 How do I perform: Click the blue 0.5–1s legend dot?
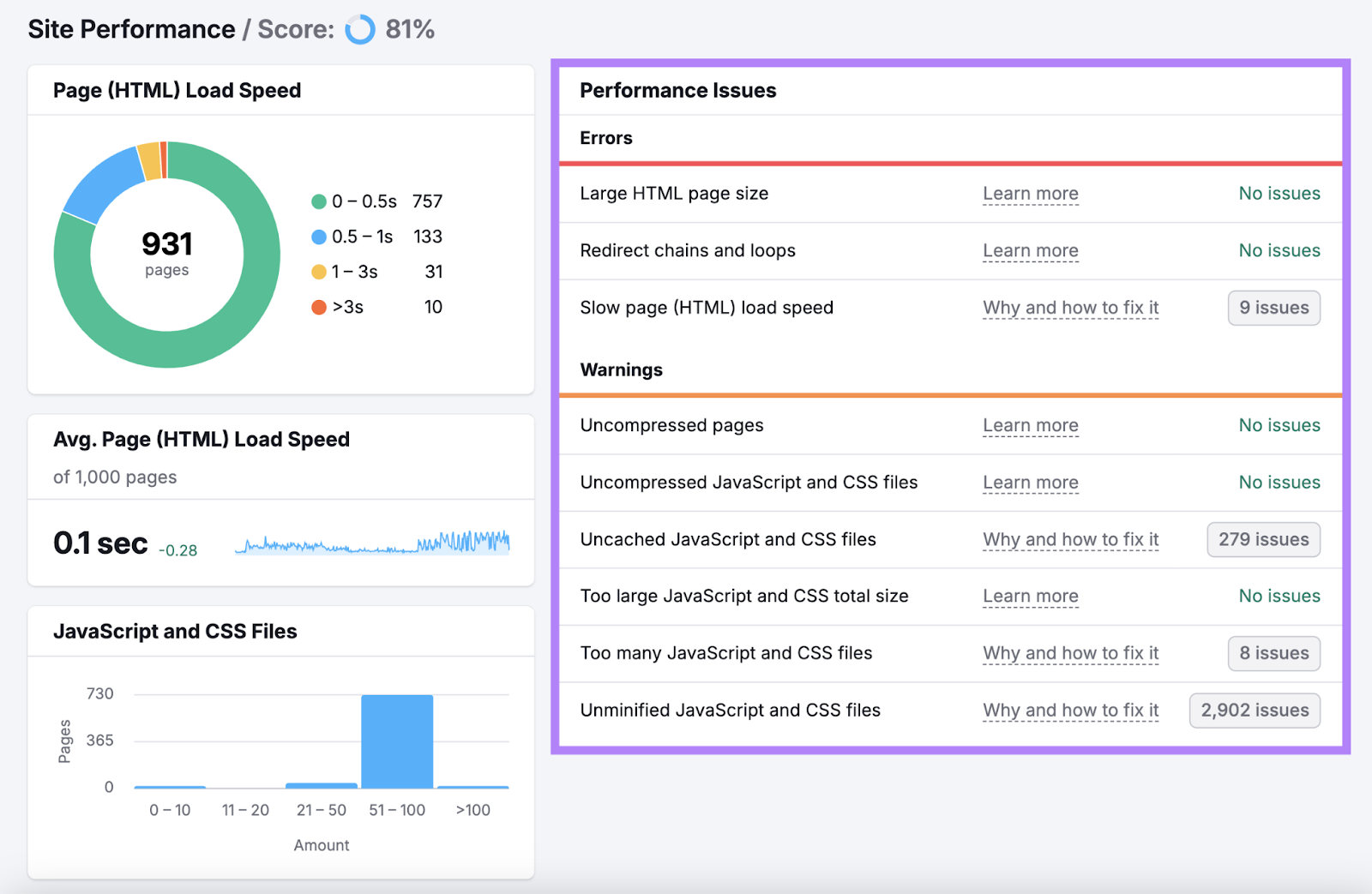(x=318, y=237)
